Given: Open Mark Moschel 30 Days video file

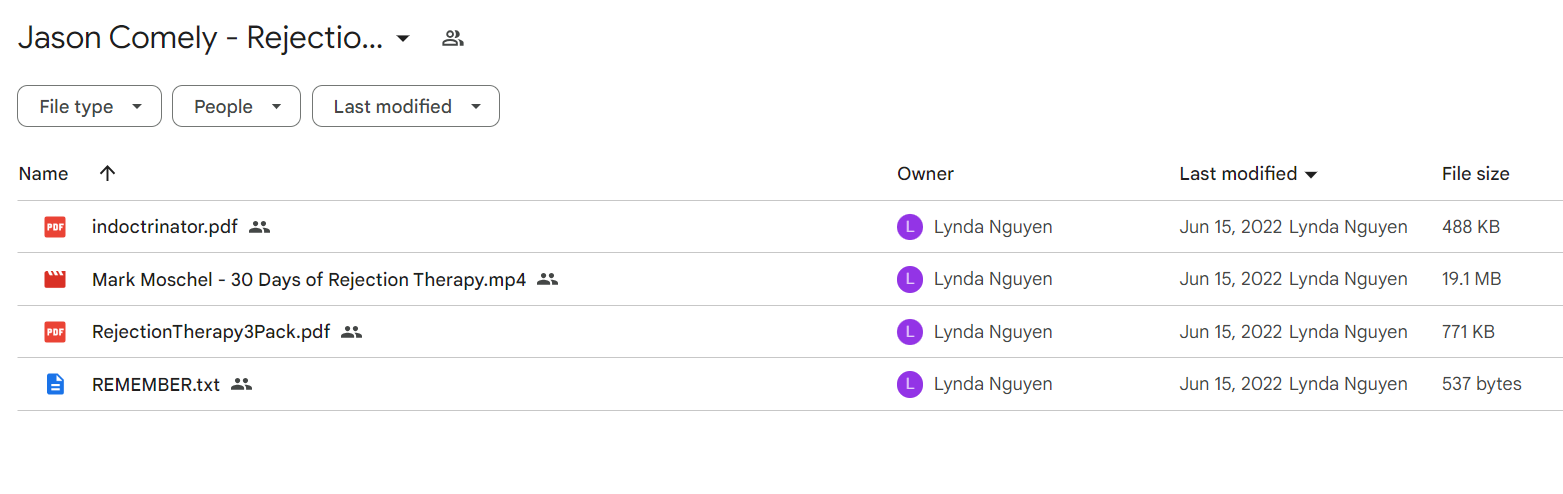Looking at the screenshot, I should [309, 279].
